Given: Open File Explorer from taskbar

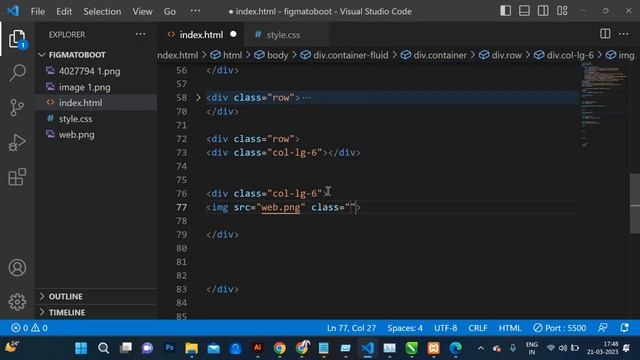Looking at the screenshot, I should click(191, 348).
